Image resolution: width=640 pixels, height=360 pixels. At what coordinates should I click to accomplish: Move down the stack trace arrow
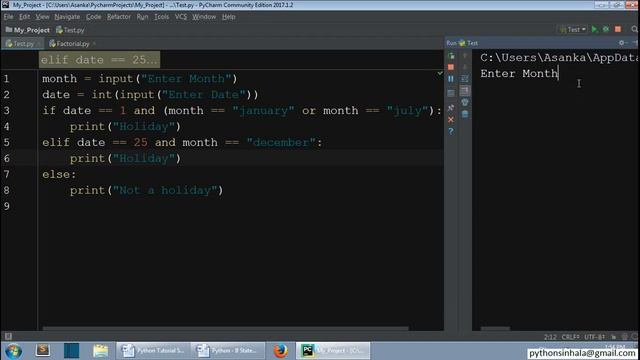[x=464, y=67]
